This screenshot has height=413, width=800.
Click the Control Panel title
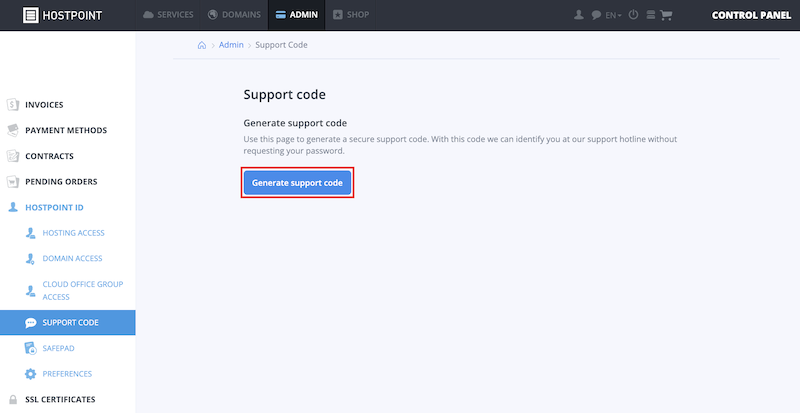pos(752,15)
